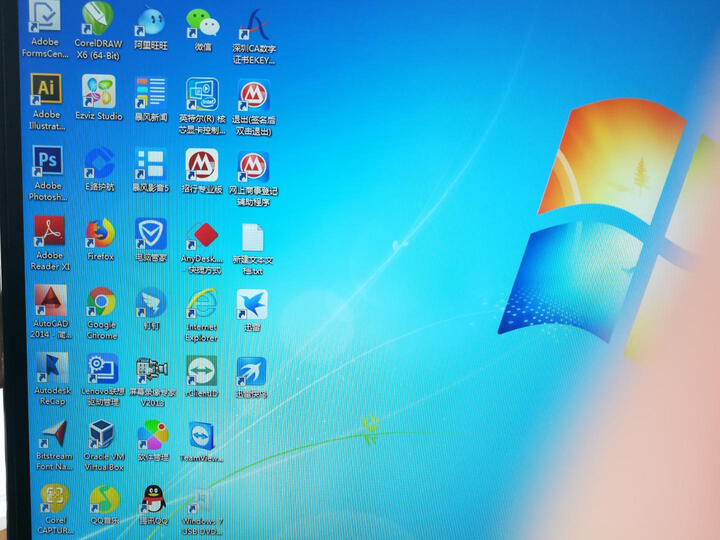Open the Adobe FormsCentral desktop shortcut
This screenshot has height=540, width=720.
45,17
